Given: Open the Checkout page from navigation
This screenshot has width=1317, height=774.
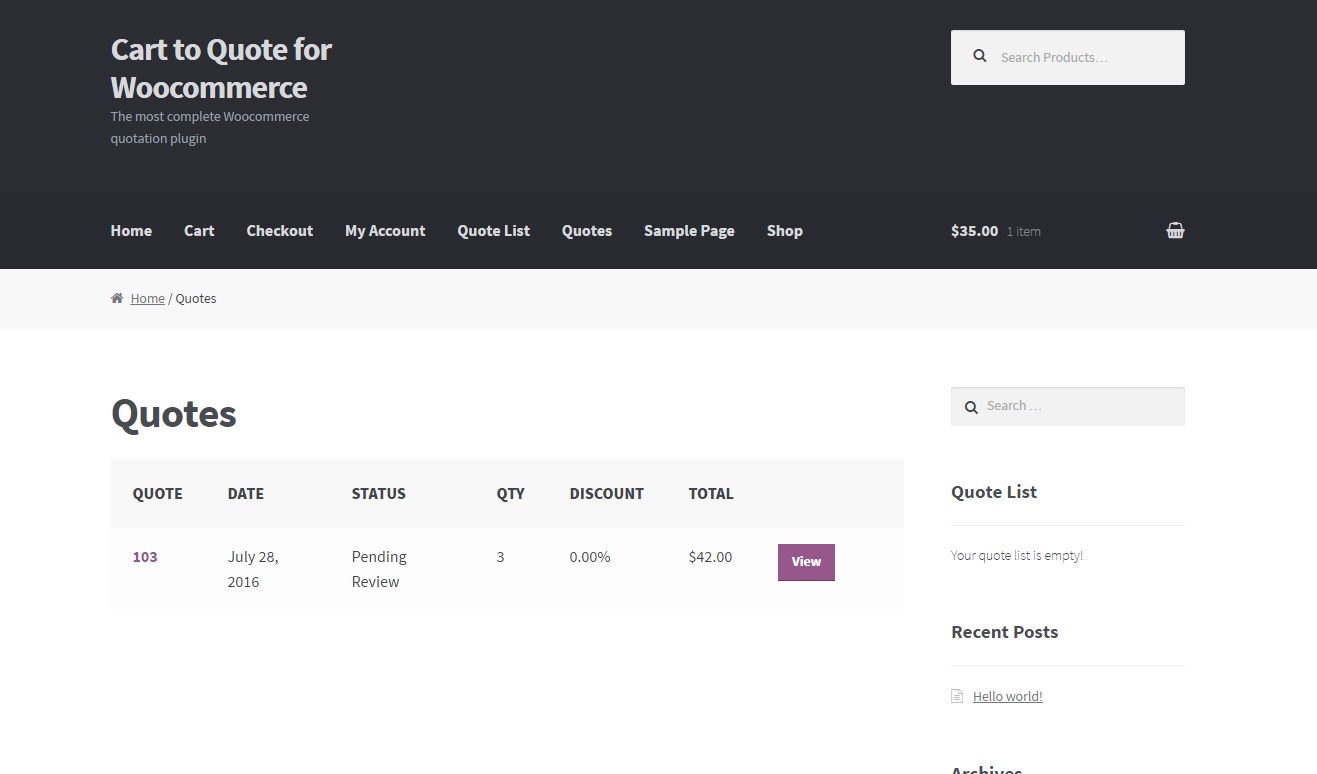Looking at the screenshot, I should click(279, 230).
